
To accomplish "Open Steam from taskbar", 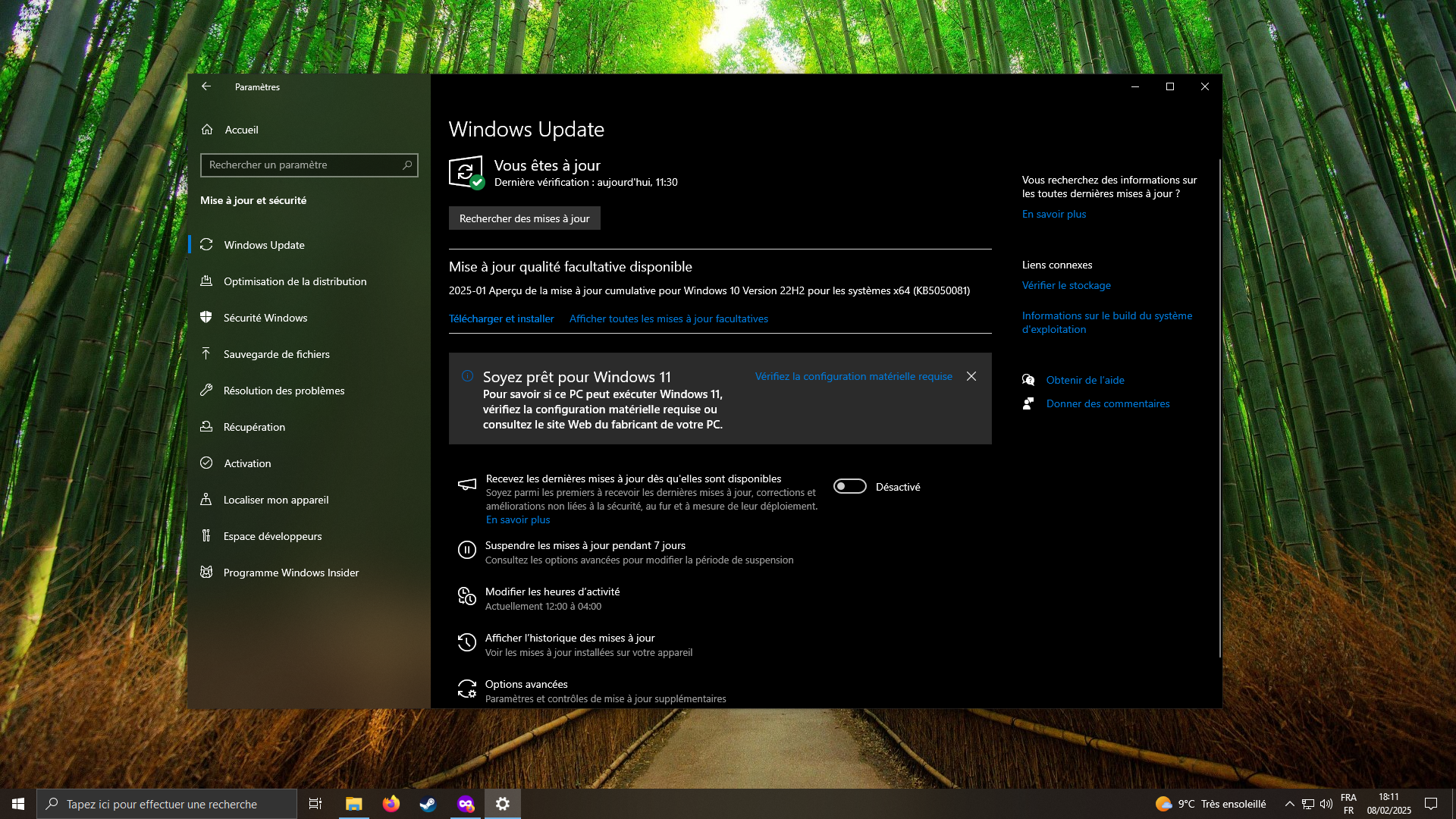I will pos(428,804).
